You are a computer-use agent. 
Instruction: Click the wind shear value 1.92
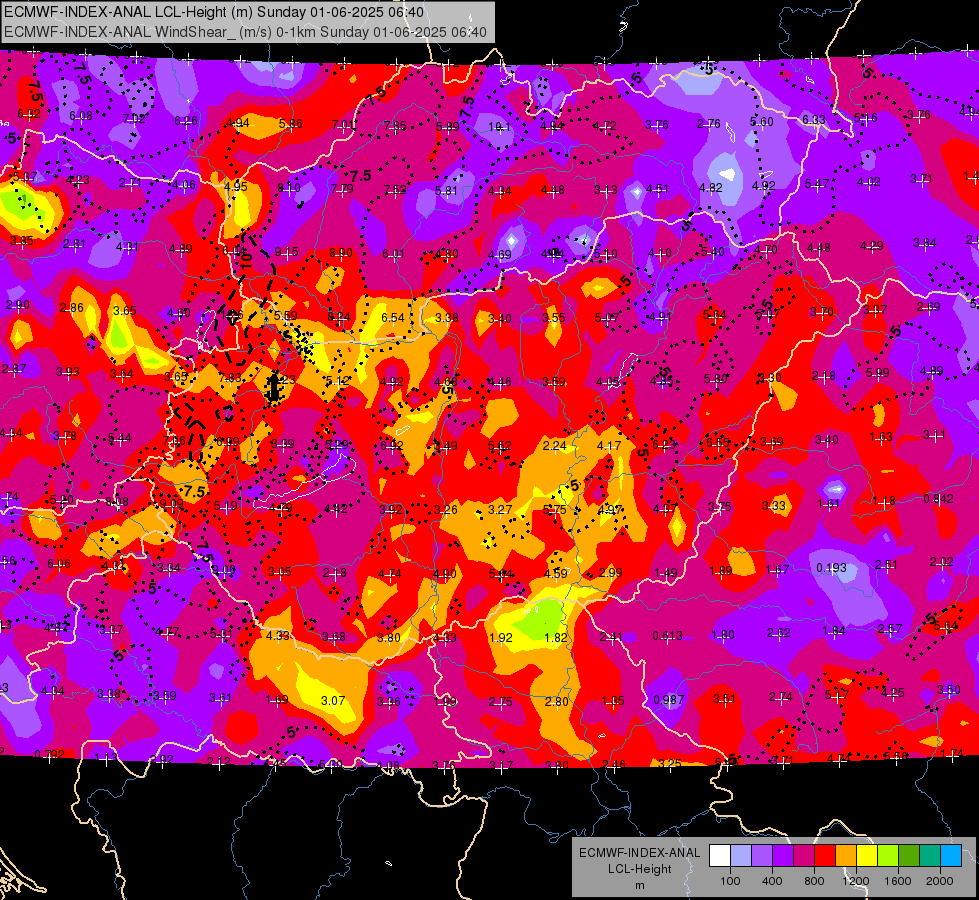pyautogui.click(x=501, y=638)
